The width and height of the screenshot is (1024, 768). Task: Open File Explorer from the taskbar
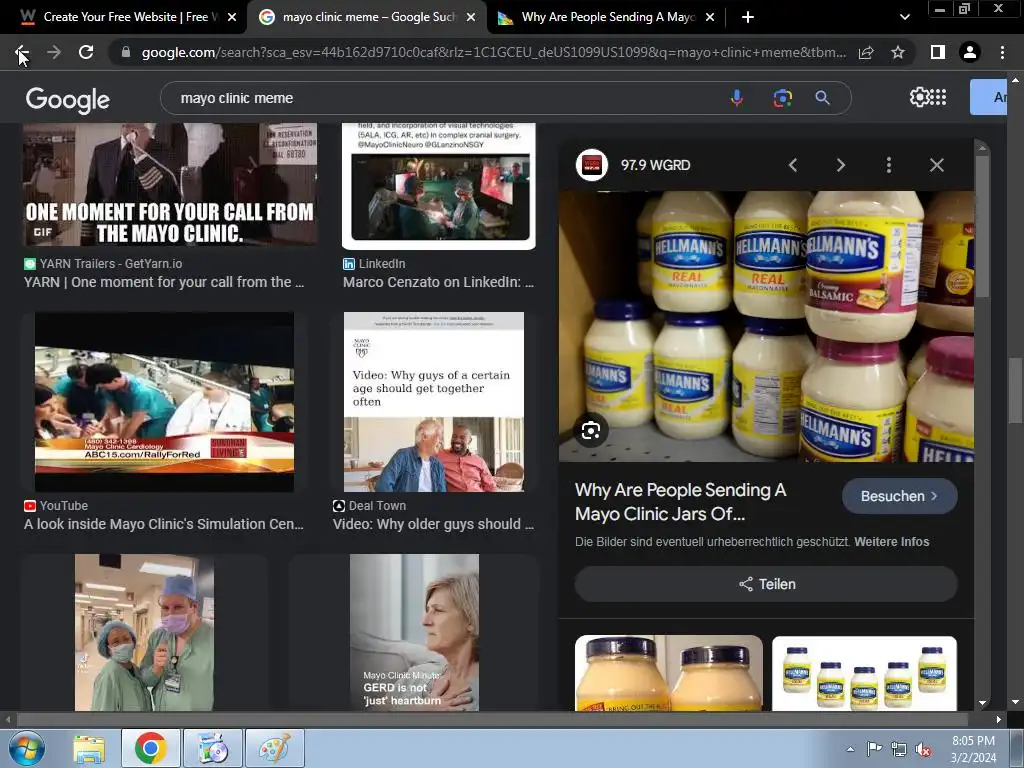89,748
